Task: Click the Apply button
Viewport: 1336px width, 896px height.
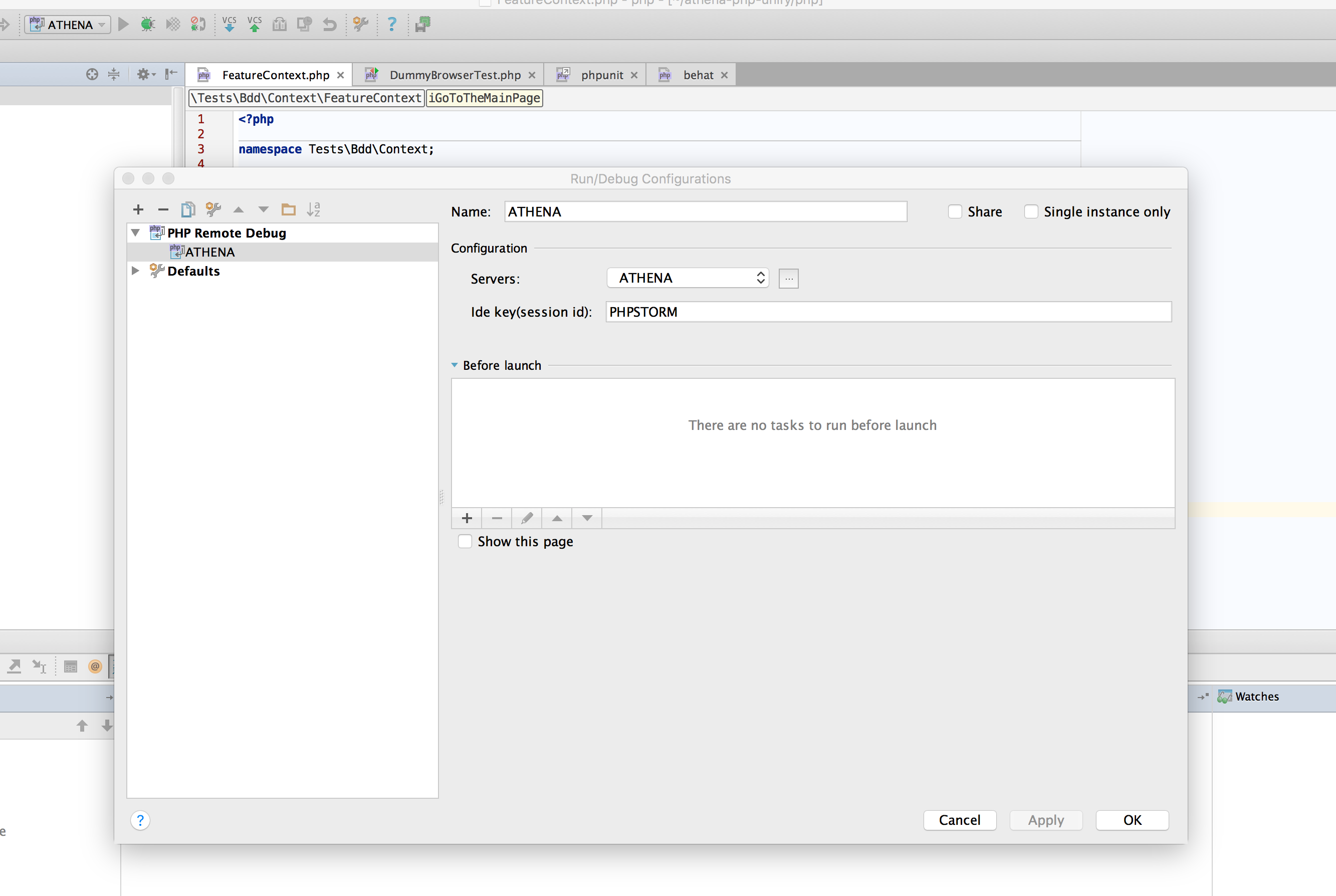Action: 1046,820
